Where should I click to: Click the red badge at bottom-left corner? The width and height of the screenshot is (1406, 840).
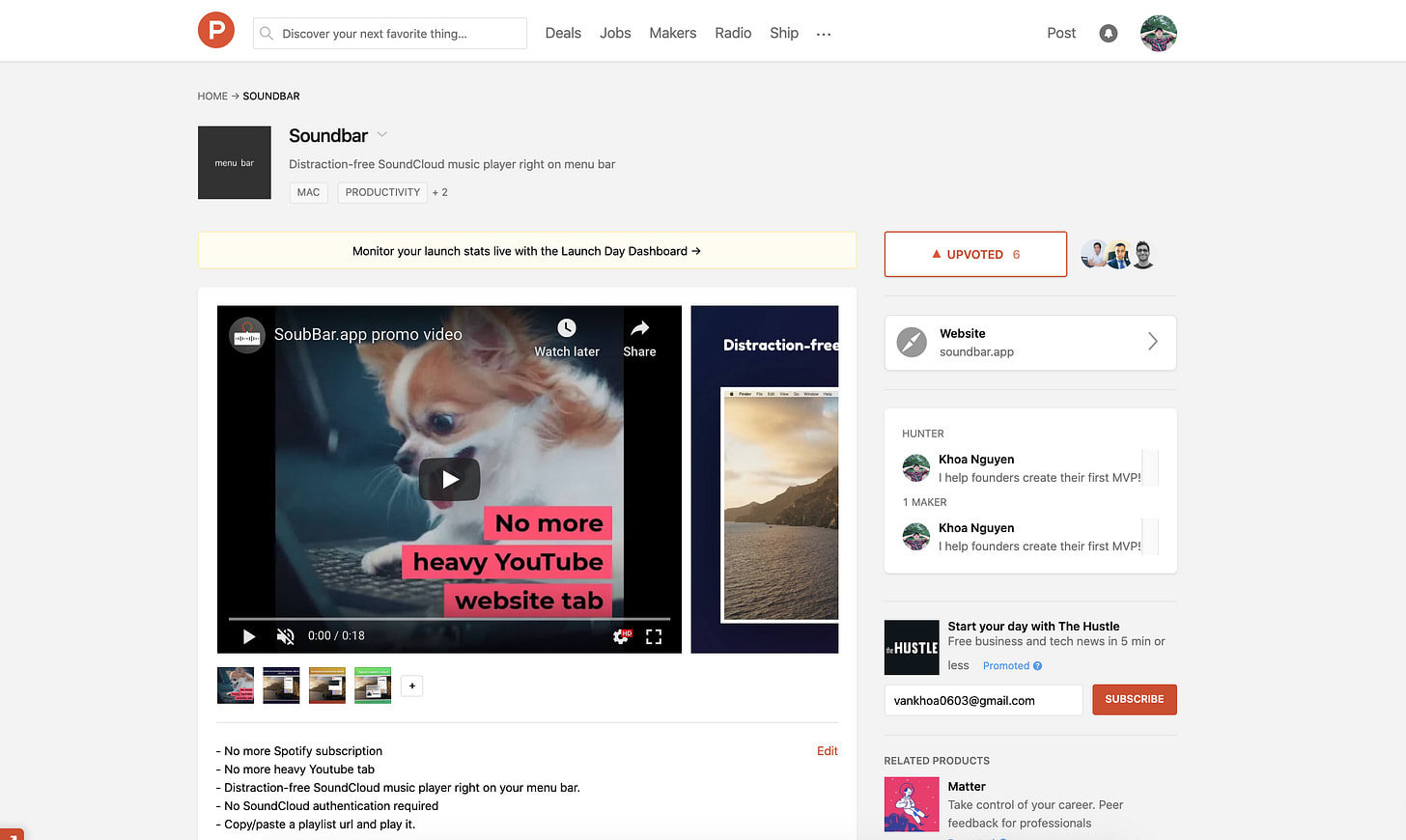(12, 834)
